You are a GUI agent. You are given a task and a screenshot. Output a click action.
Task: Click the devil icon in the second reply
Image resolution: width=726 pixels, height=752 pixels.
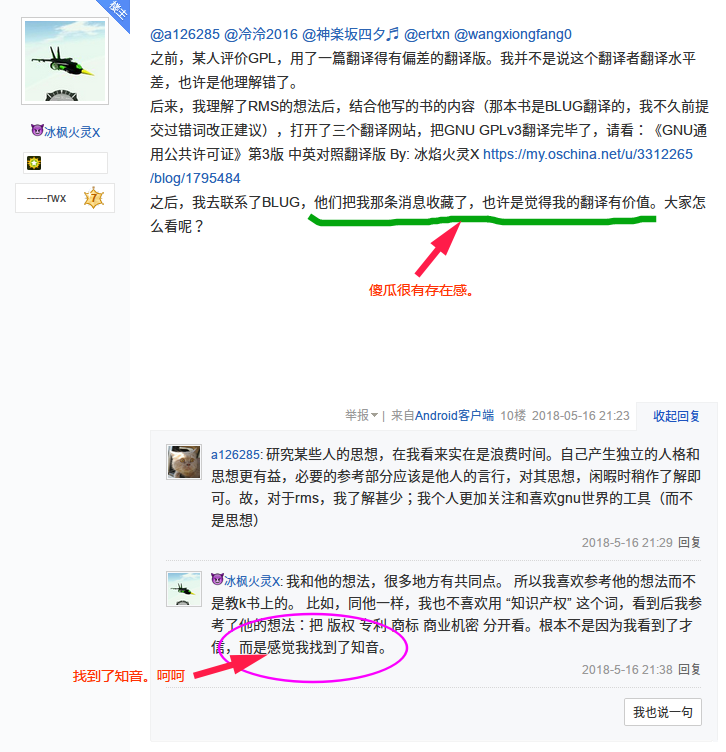pyautogui.click(x=217, y=579)
